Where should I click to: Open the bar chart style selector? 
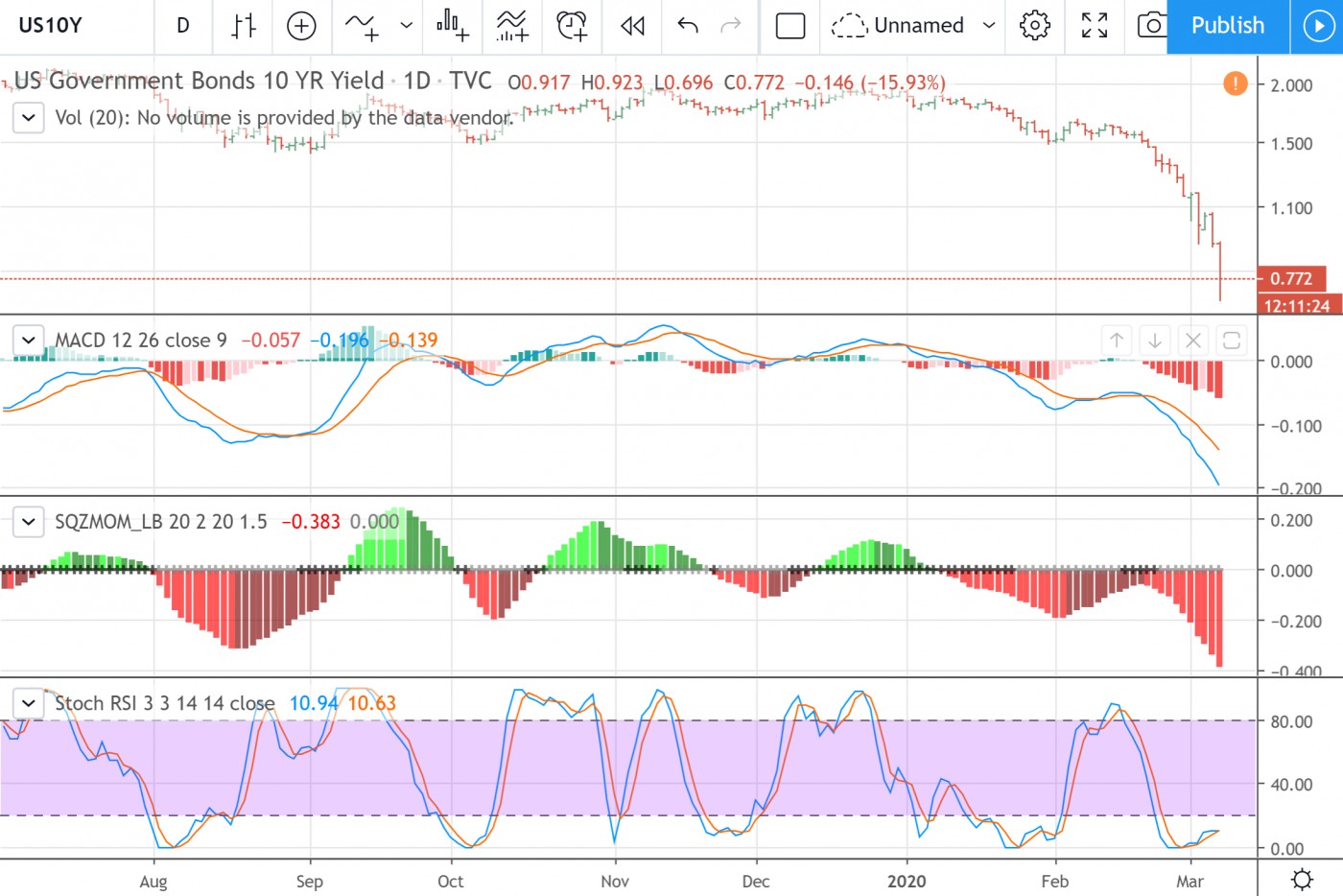coord(244,26)
